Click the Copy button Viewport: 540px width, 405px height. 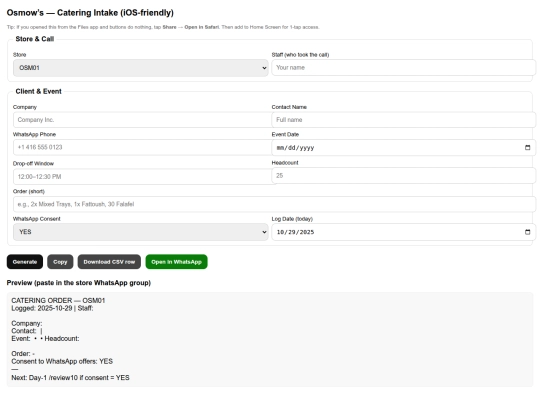pos(60,262)
